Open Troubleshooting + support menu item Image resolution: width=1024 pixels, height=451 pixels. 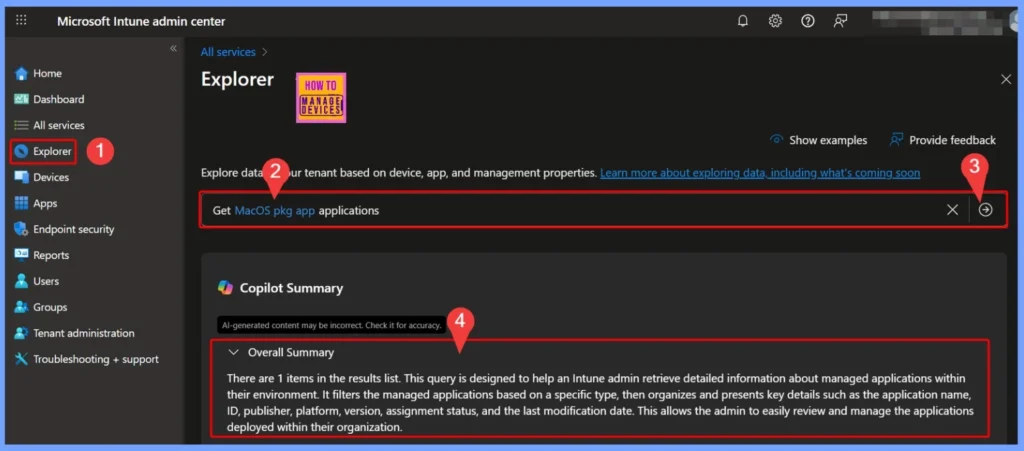[x=96, y=359]
